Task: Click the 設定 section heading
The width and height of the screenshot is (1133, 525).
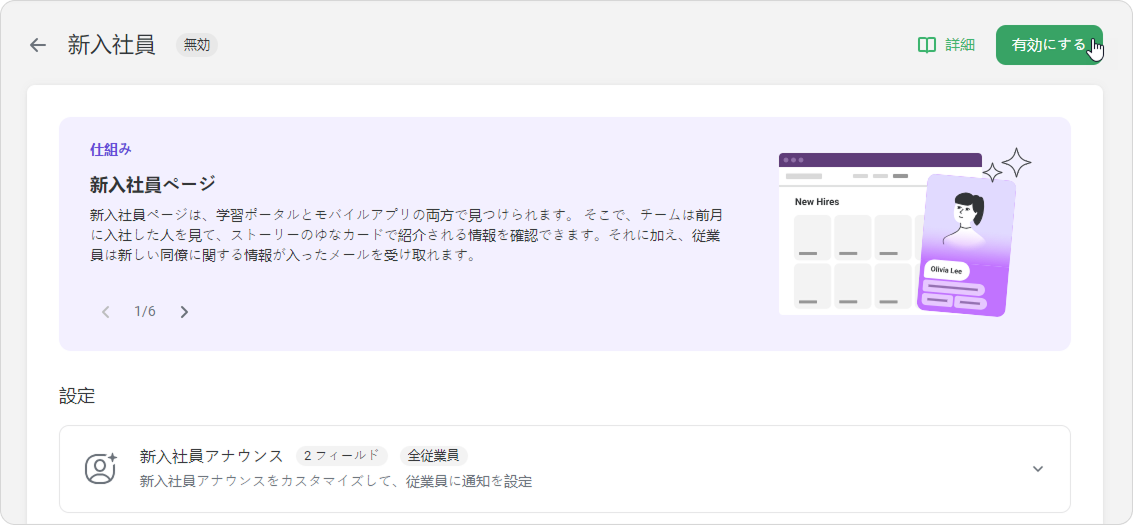Action: coord(77,396)
